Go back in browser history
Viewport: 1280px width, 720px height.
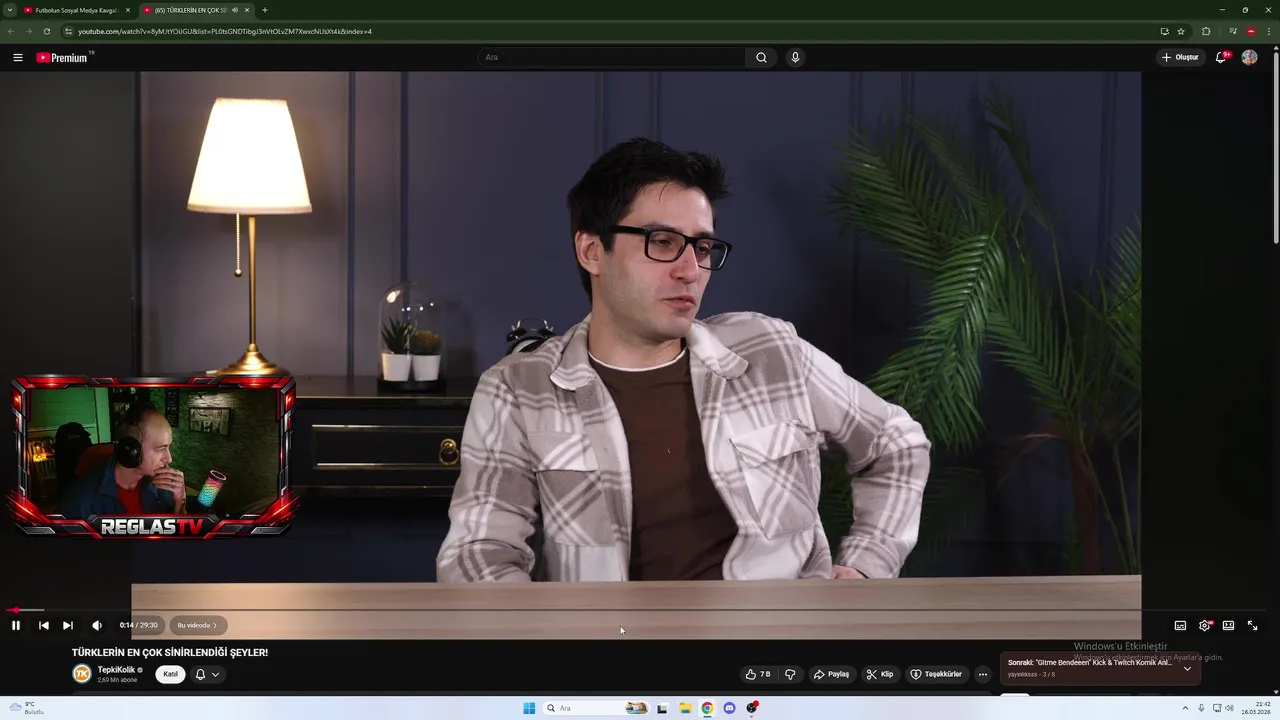11,31
